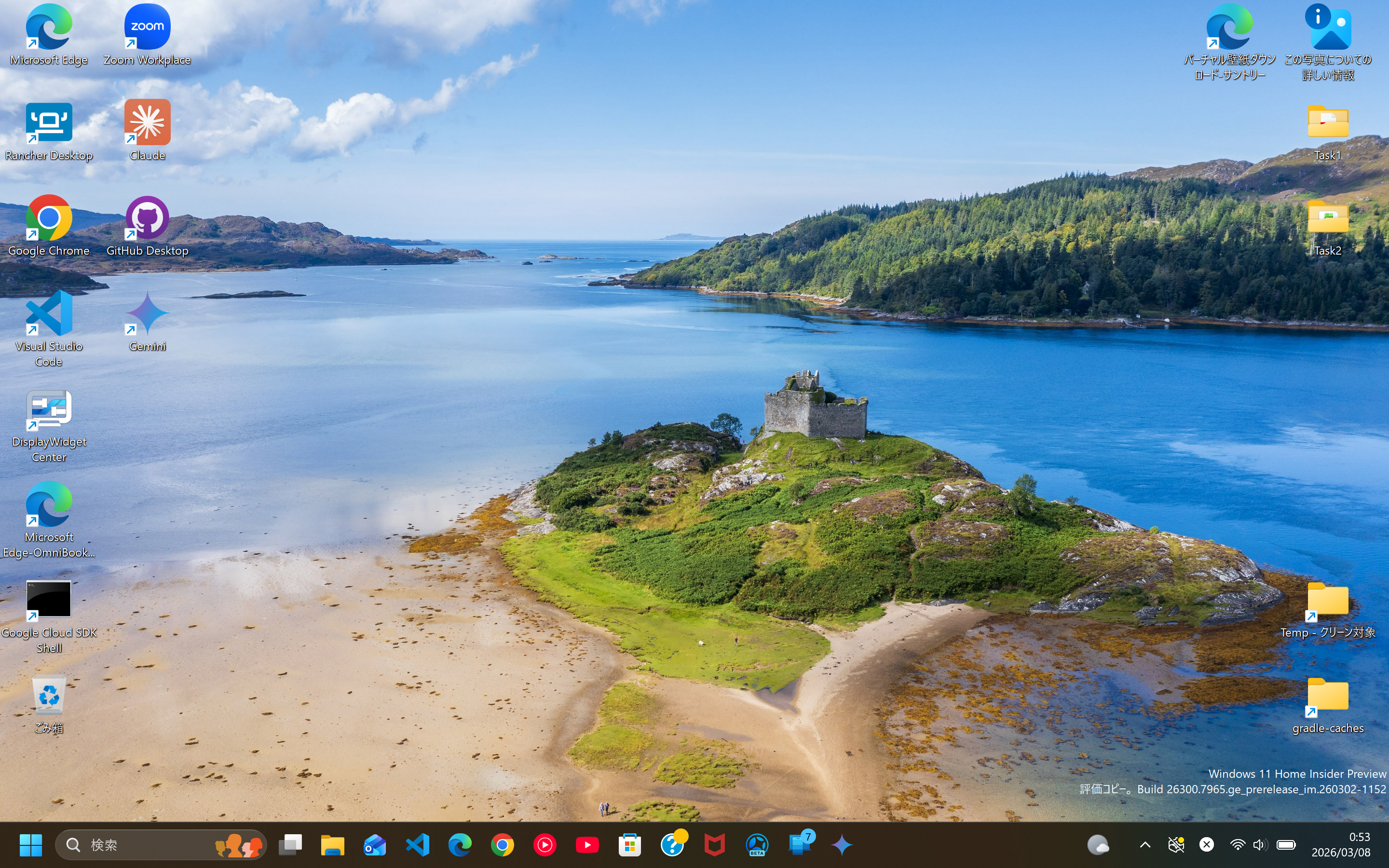The image size is (1389, 868).
Task: Open the Windows Start menu
Action: [x=30, y=844]
